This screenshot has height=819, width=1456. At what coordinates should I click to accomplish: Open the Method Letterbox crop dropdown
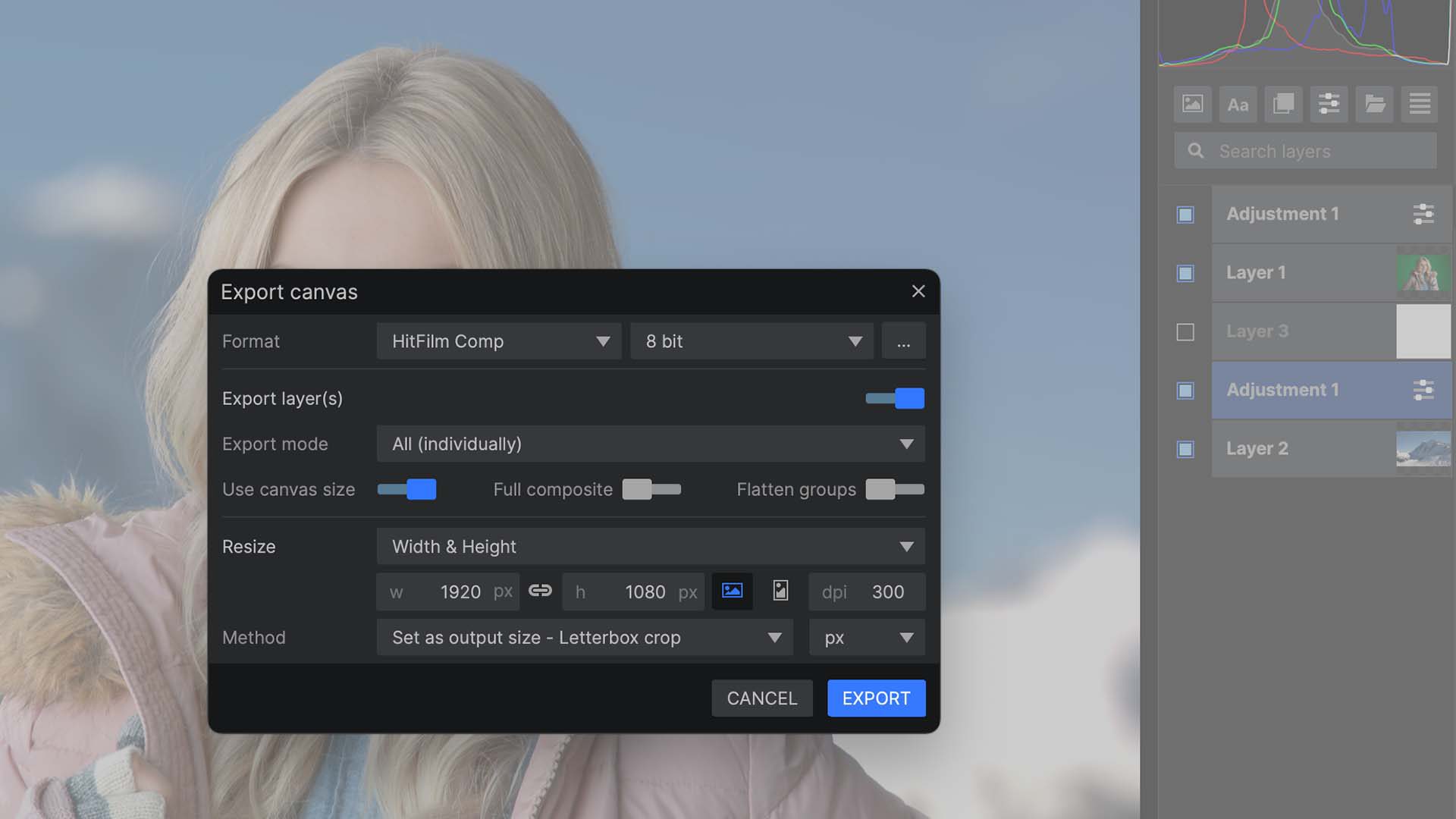point(585,637)
